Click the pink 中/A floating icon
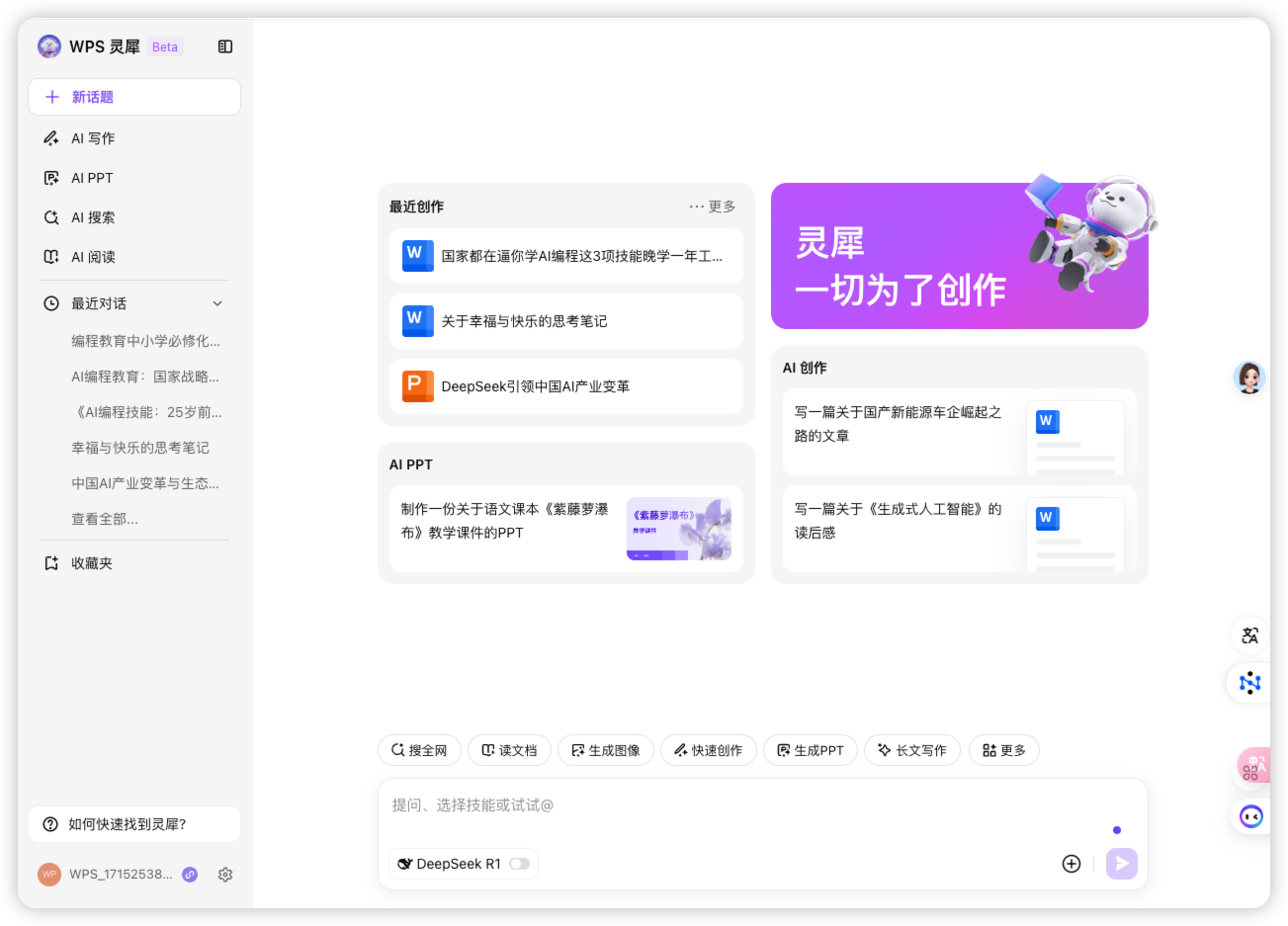 point(1253,766)
